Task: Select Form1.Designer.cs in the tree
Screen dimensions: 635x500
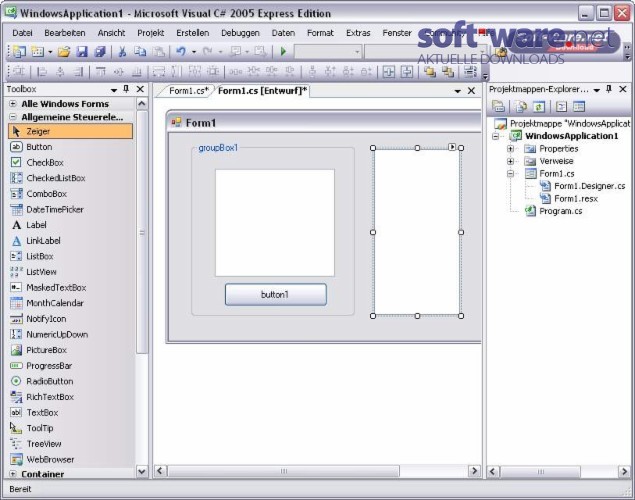Action: [589, 186]
